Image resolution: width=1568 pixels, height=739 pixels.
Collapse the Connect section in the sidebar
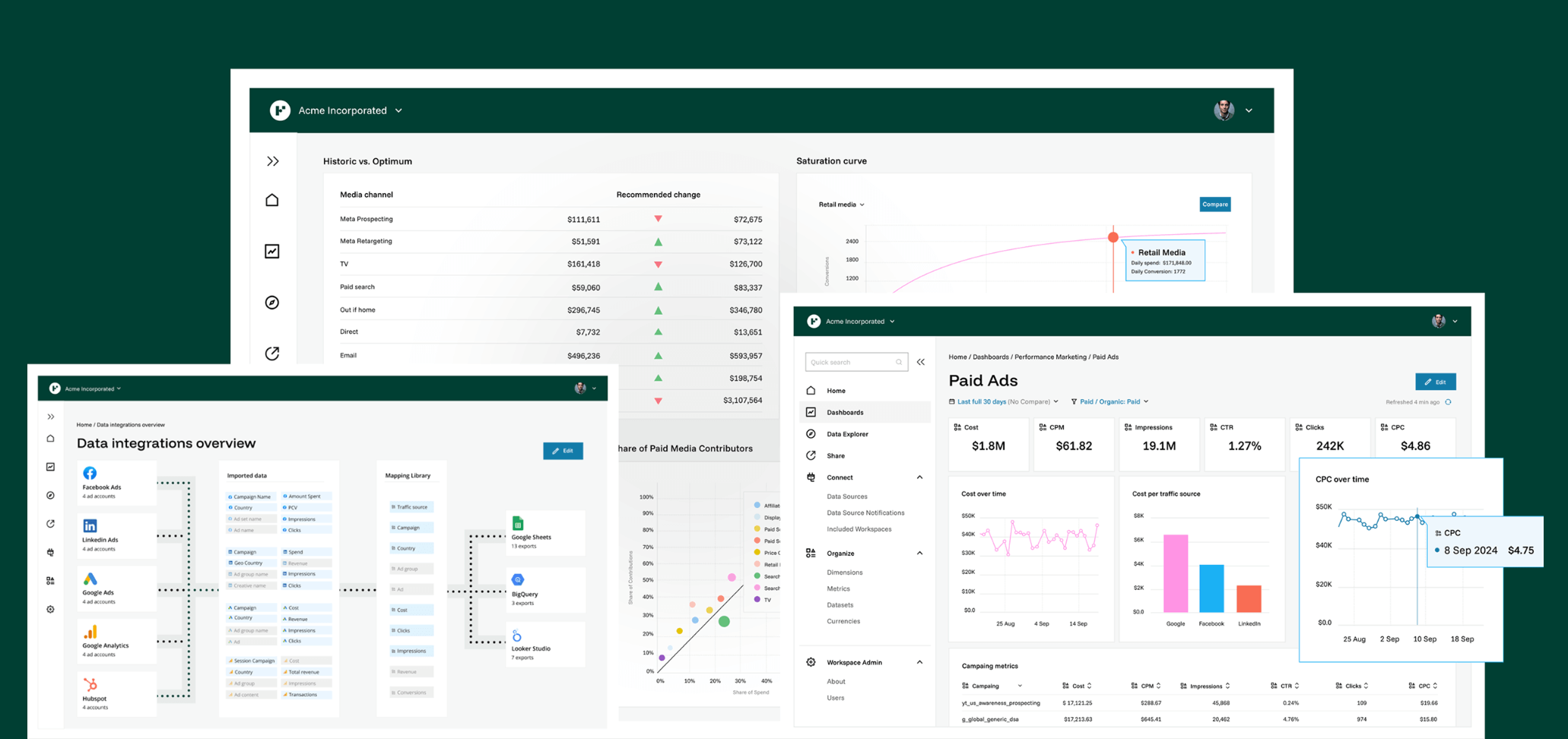[x=919, y=477]
